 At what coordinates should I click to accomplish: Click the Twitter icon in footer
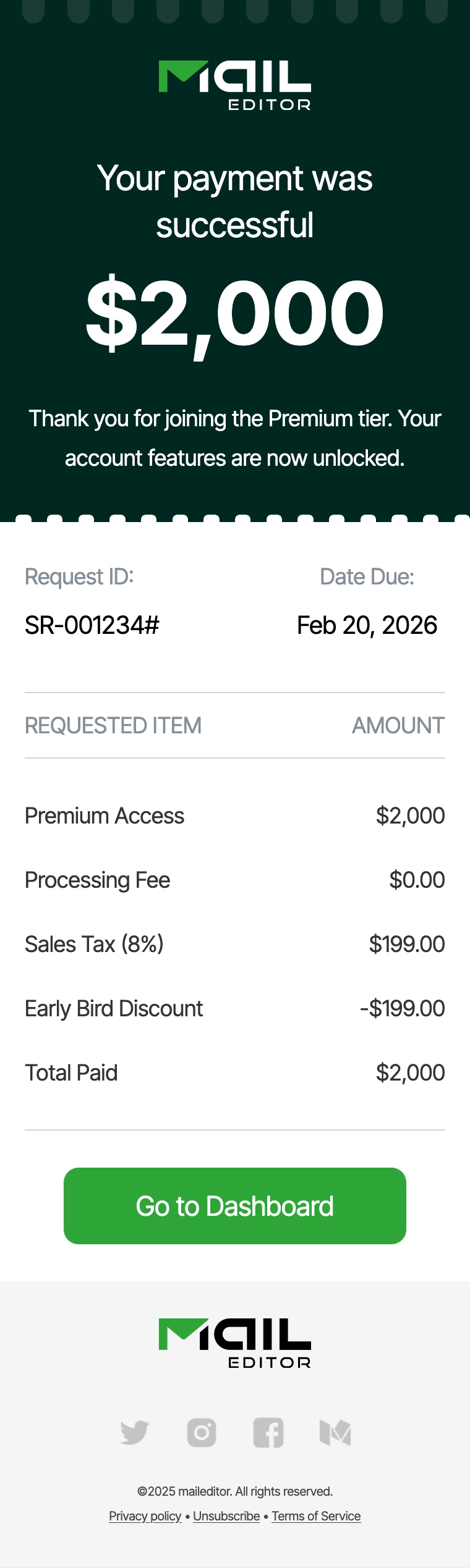click(134, 1433)
